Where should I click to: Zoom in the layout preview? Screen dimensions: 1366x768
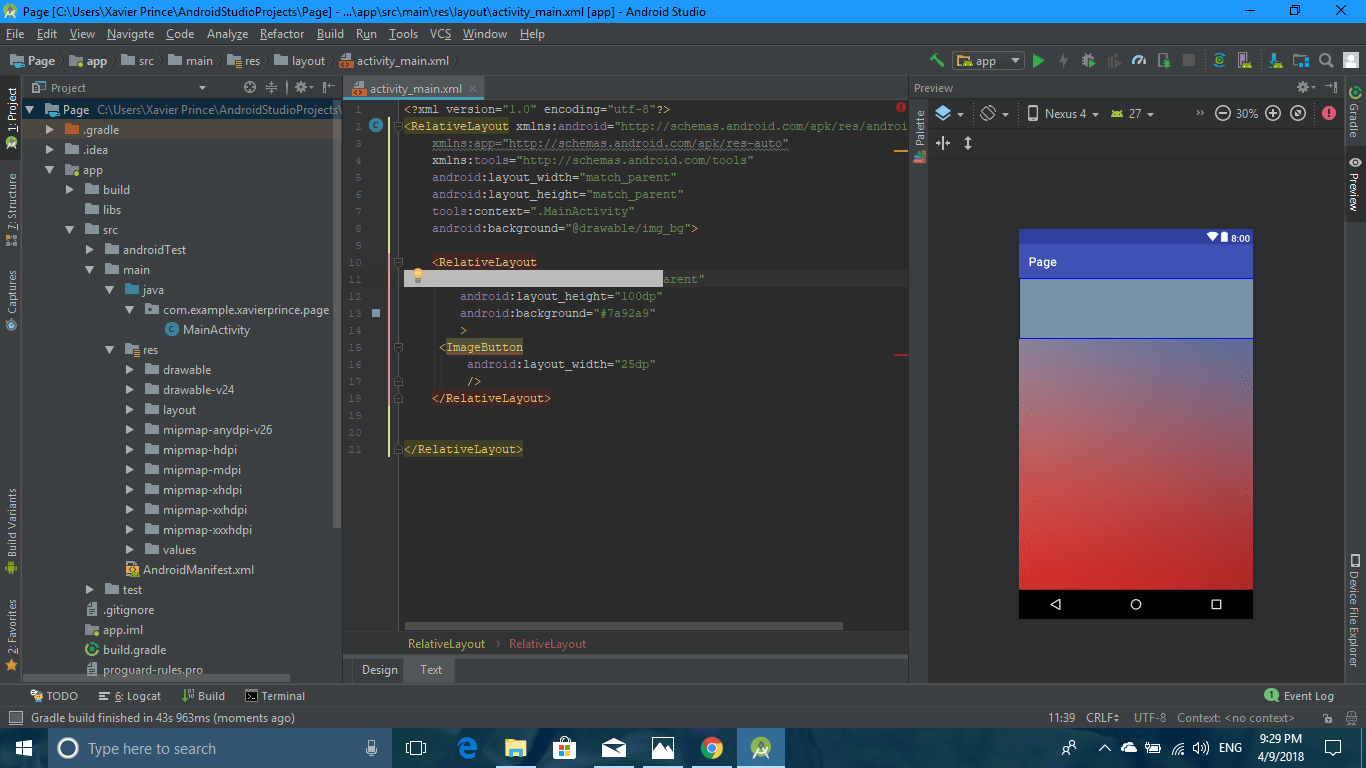[x=1273, y=114]
